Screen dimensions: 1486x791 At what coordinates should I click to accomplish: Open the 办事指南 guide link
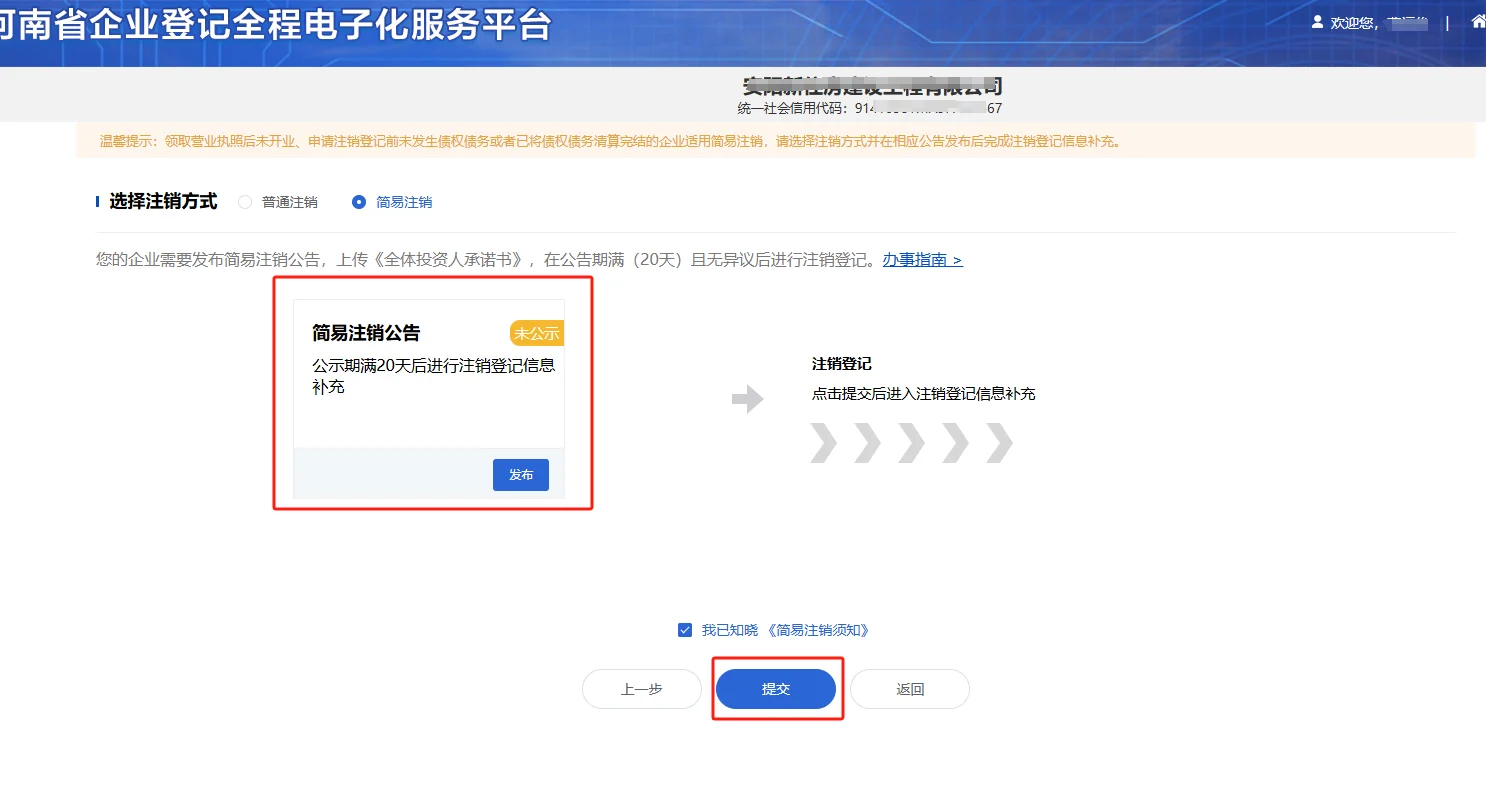(917, 259)
